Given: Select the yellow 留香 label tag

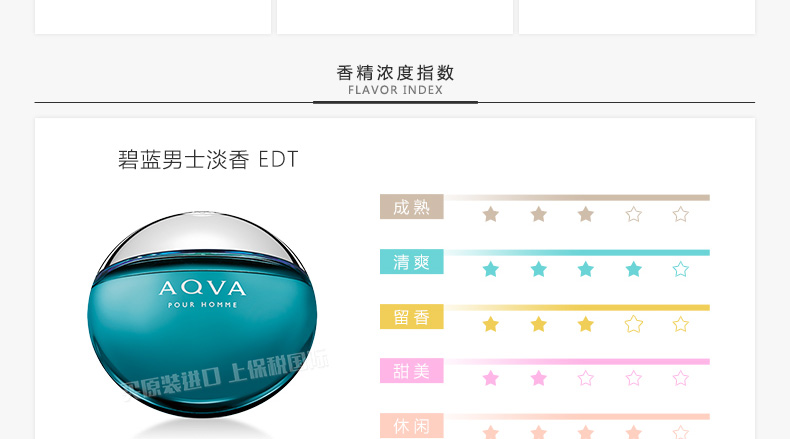Looking at the screenshot, I should 412,317.
